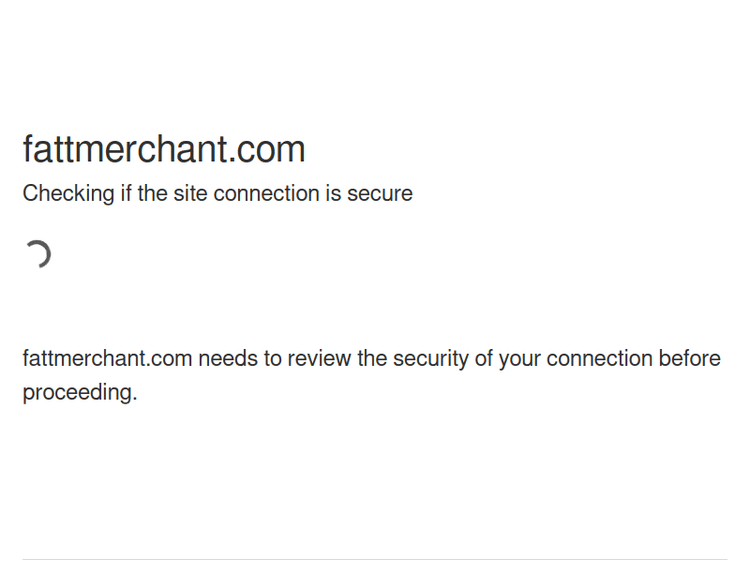
Task: Click the word "before" in the paragraph
Action: [689, 359]
